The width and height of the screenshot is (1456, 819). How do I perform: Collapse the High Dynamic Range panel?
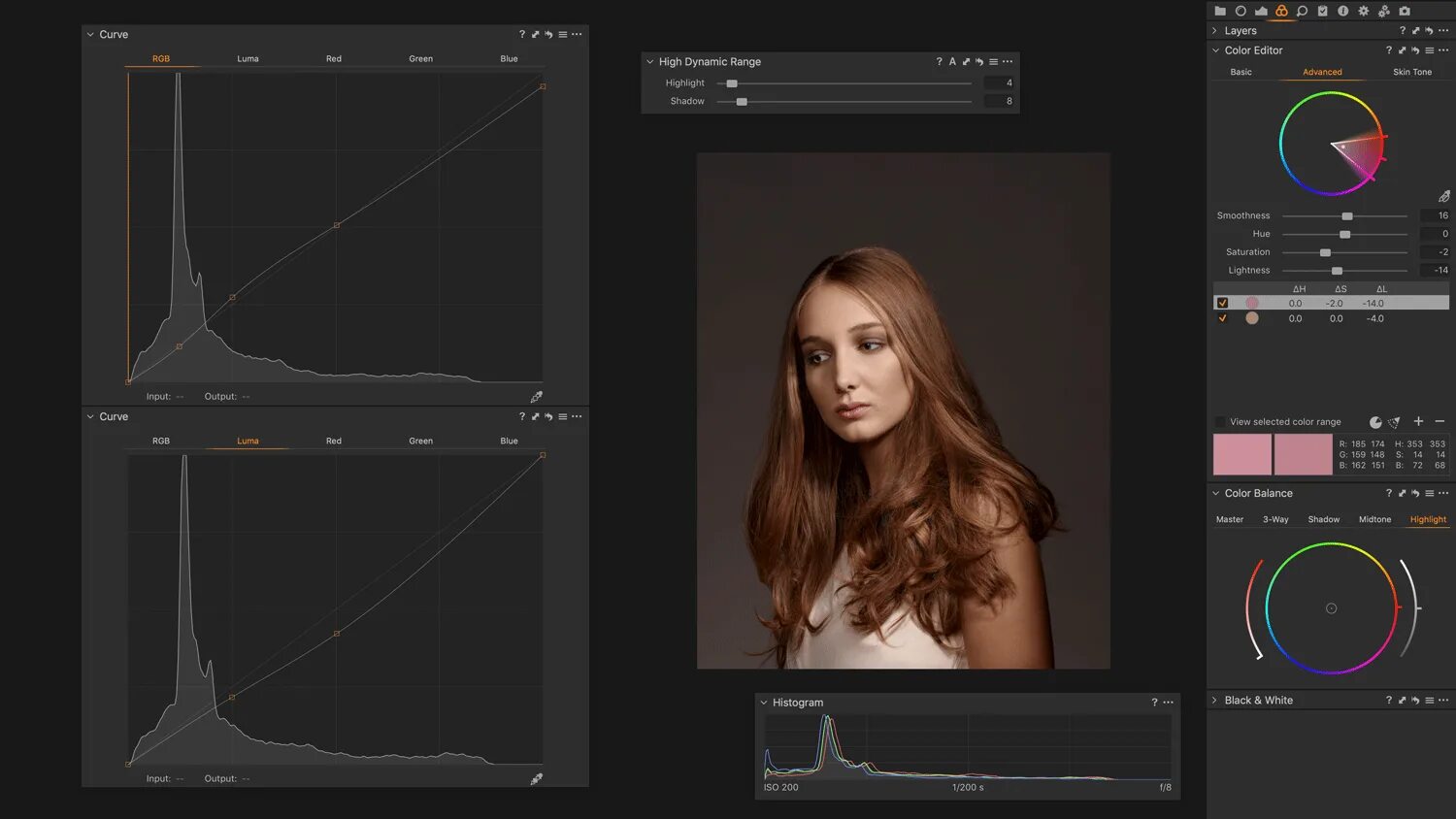point(650,61)
